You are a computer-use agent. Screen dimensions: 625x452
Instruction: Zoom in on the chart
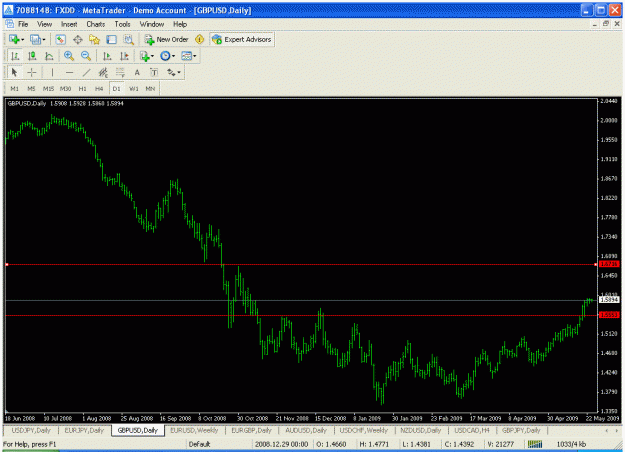pyautogui.click(x=69, y=56)
